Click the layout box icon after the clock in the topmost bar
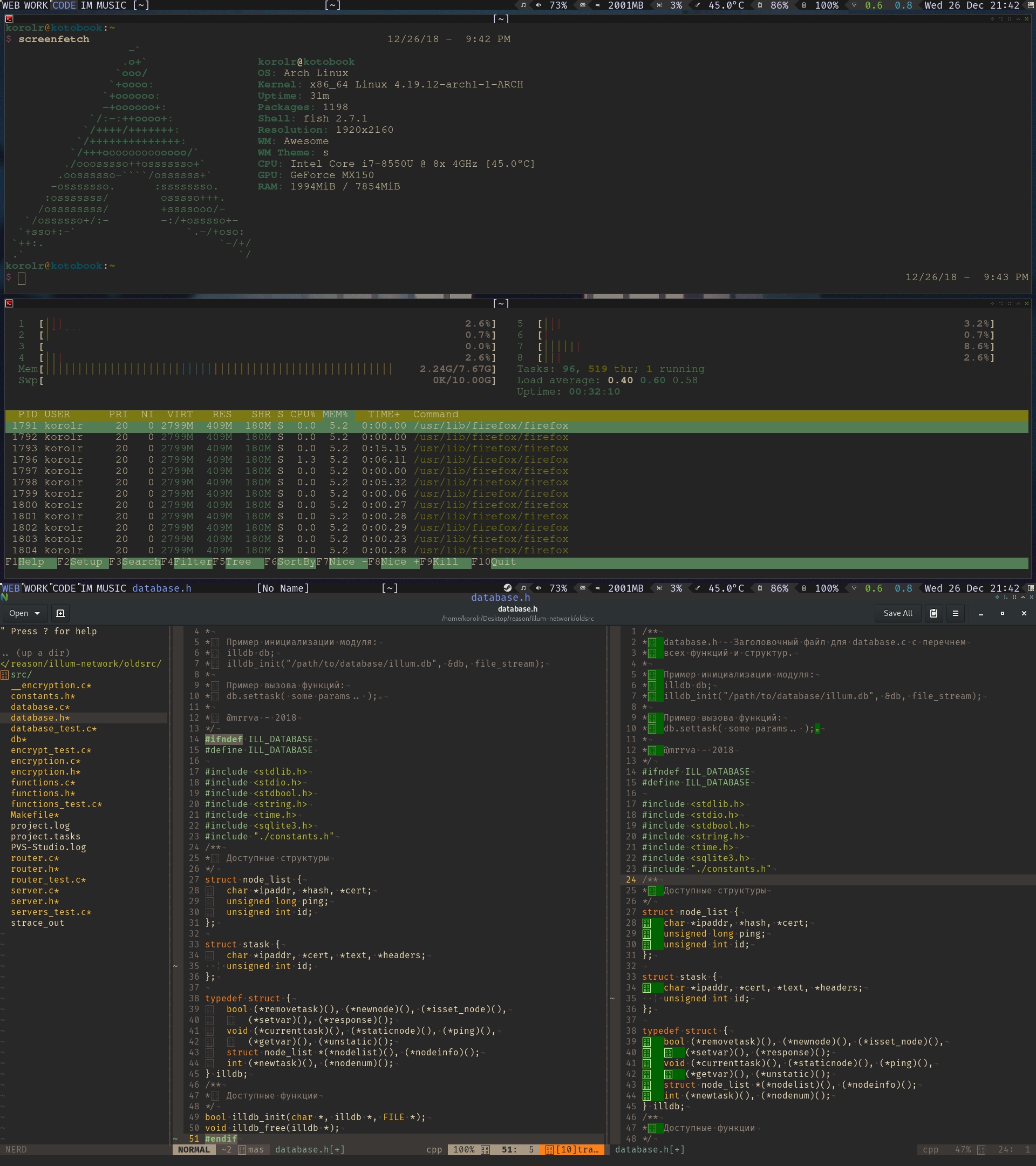 coord(1030,5)
